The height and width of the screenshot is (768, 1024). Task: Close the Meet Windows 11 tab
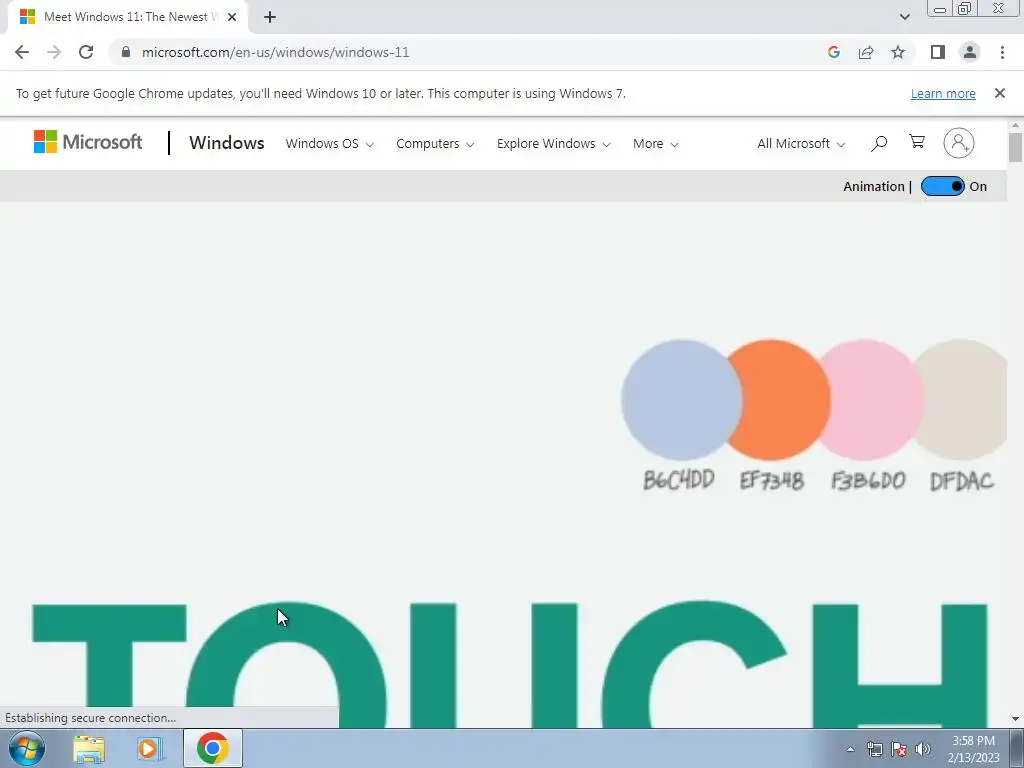point(232,17)
